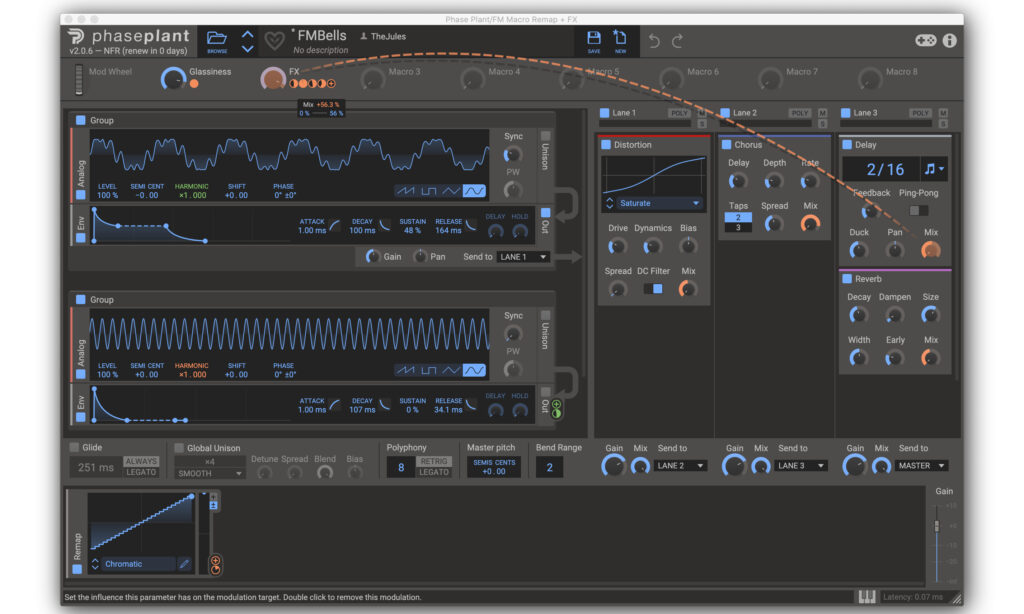Click the Glassiness macro modulation dot
This screenshot has width=1024, height=614.
click(x=194, y=84)
